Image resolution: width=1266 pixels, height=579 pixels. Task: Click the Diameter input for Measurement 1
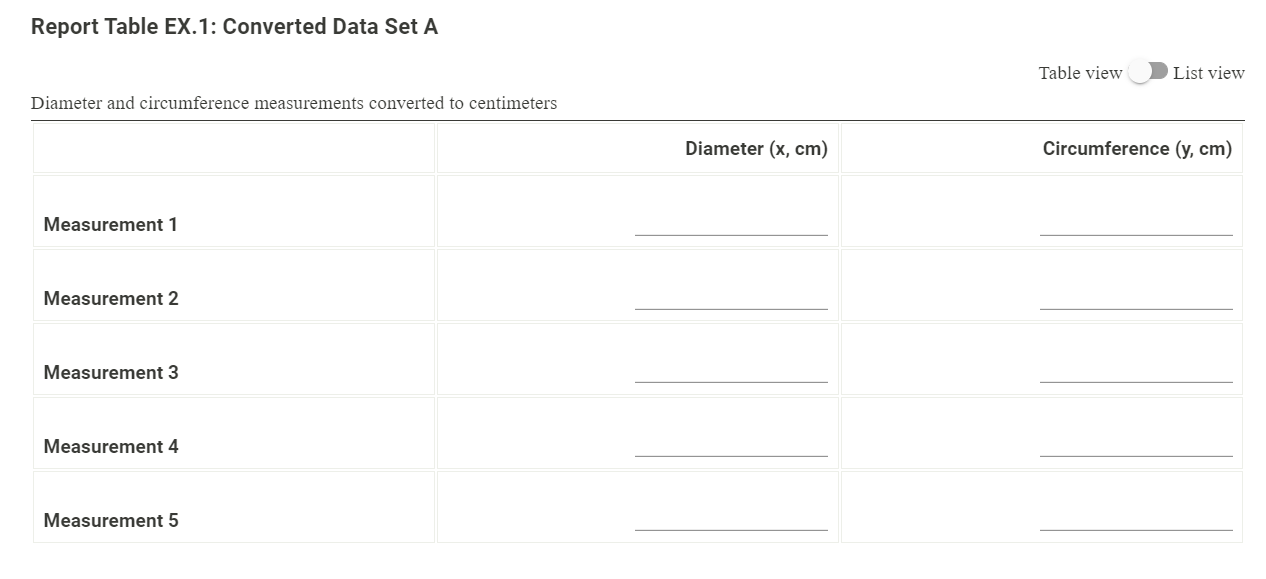[730, 228]
